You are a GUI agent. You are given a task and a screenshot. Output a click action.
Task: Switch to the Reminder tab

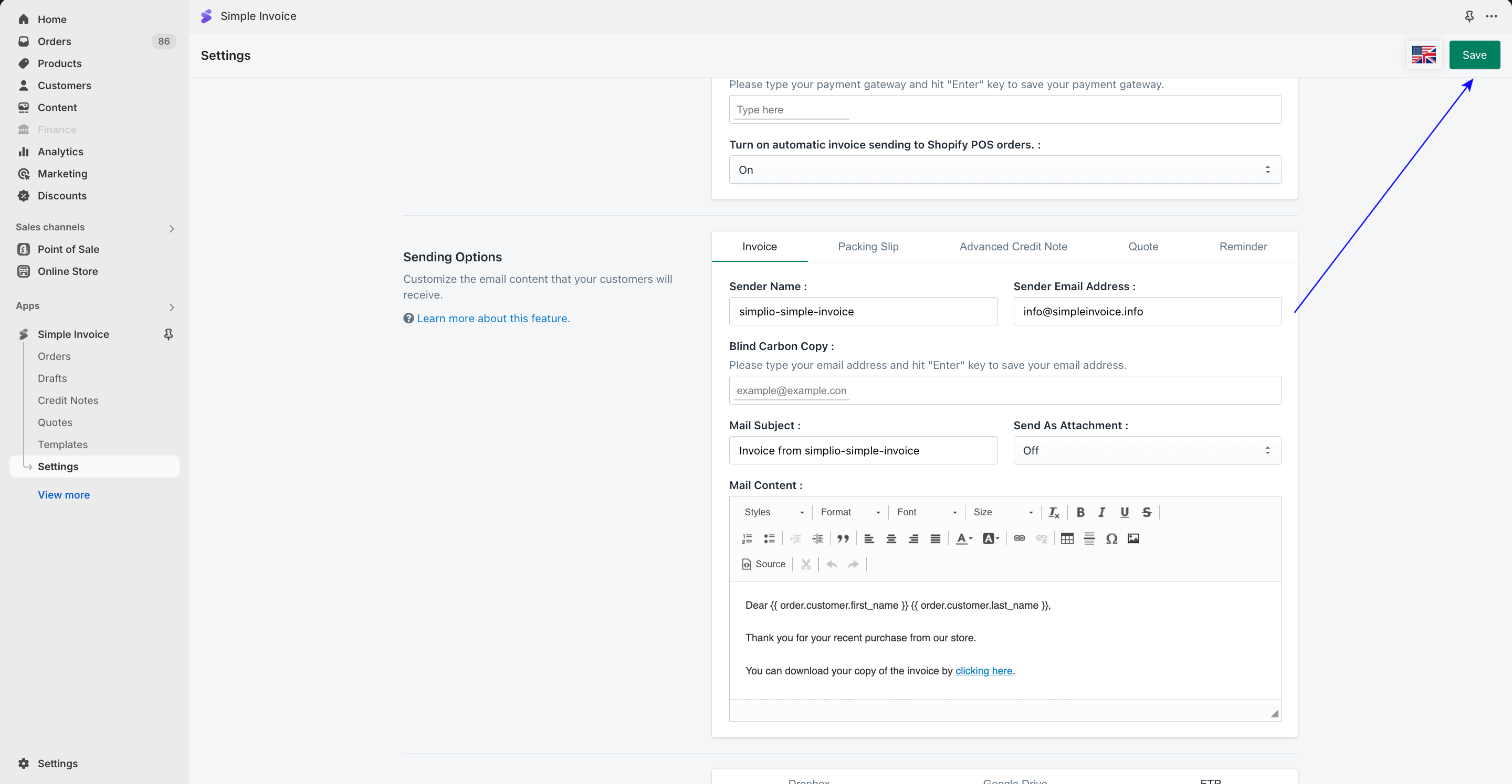[1243, 247]
